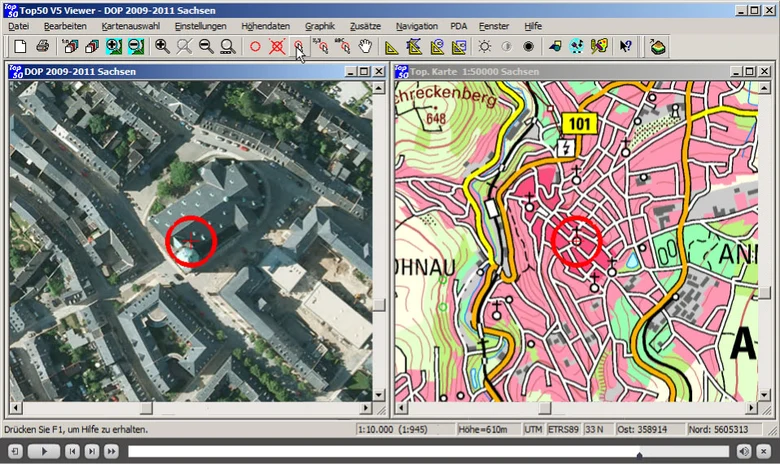Click the speaker volume button
Image resolution: width=780 pixels, height=464 pixels.
(744, 452)
